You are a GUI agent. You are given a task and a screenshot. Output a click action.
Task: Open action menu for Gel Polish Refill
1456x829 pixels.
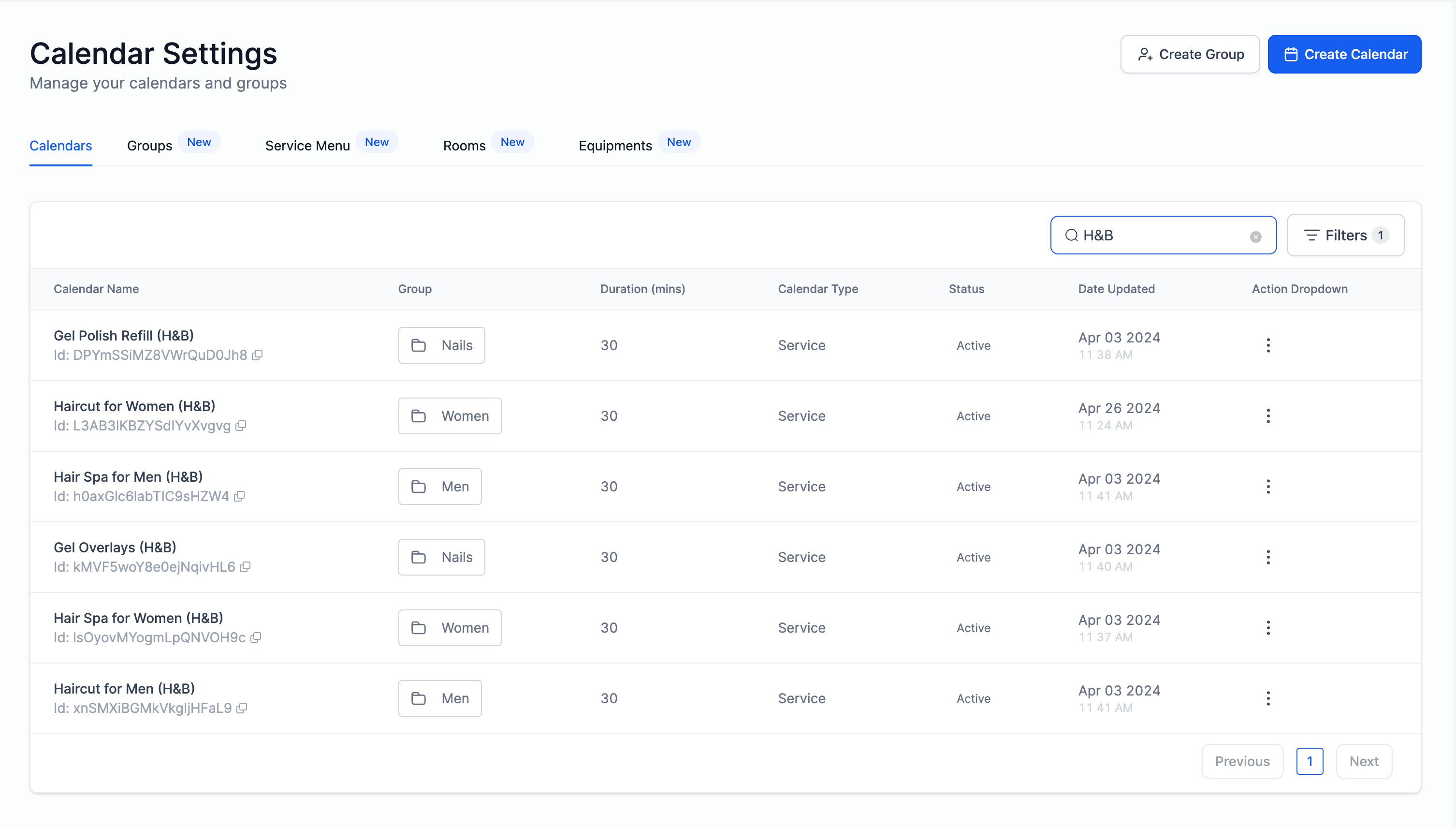click(1267, 345)
